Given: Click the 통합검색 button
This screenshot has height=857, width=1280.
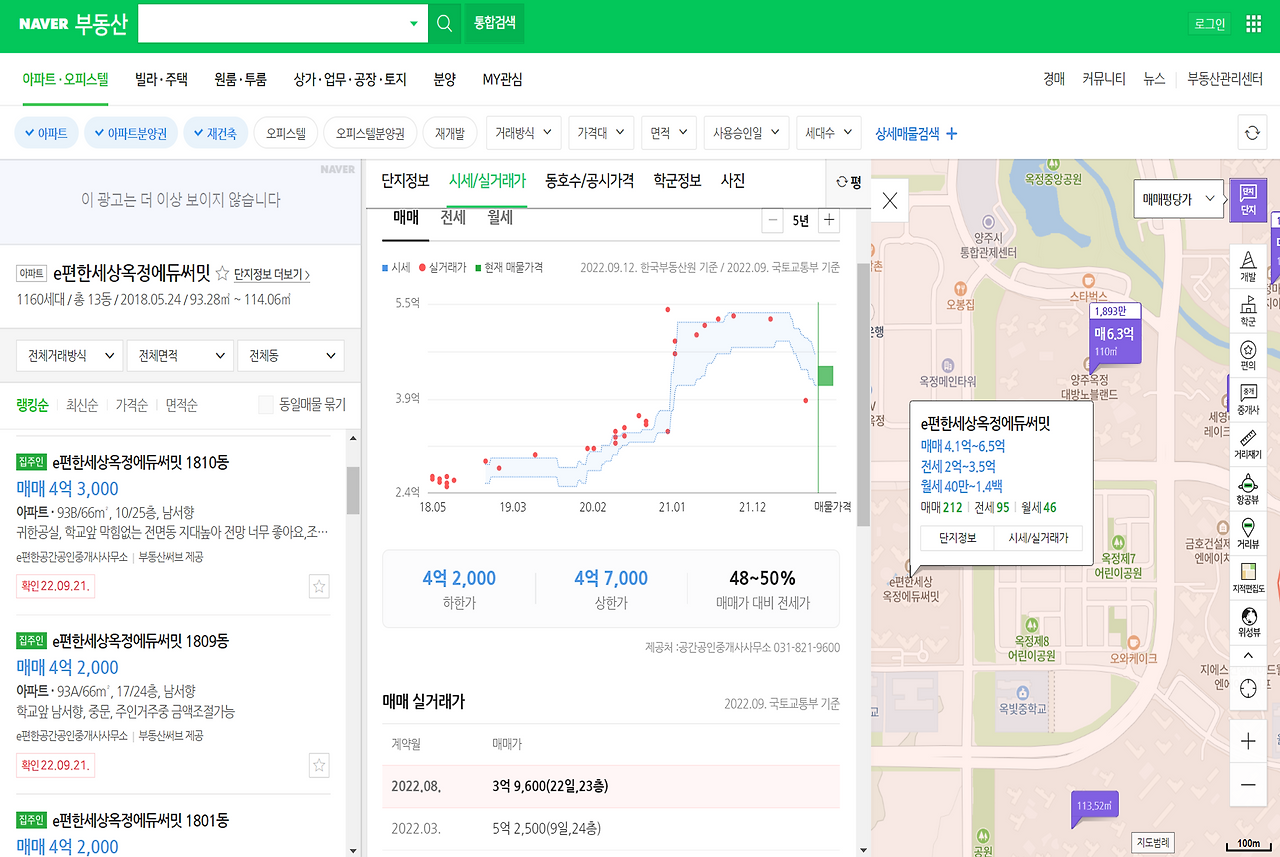Looking at the screenshot, I should point(494,23).
